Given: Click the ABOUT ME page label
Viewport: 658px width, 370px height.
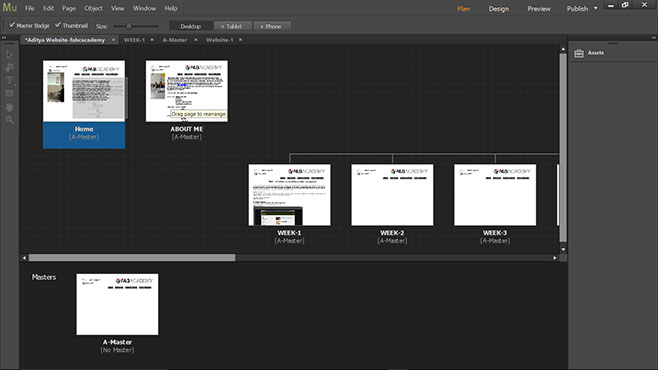Looking at the screenshot, I should [x=187, y=129].
